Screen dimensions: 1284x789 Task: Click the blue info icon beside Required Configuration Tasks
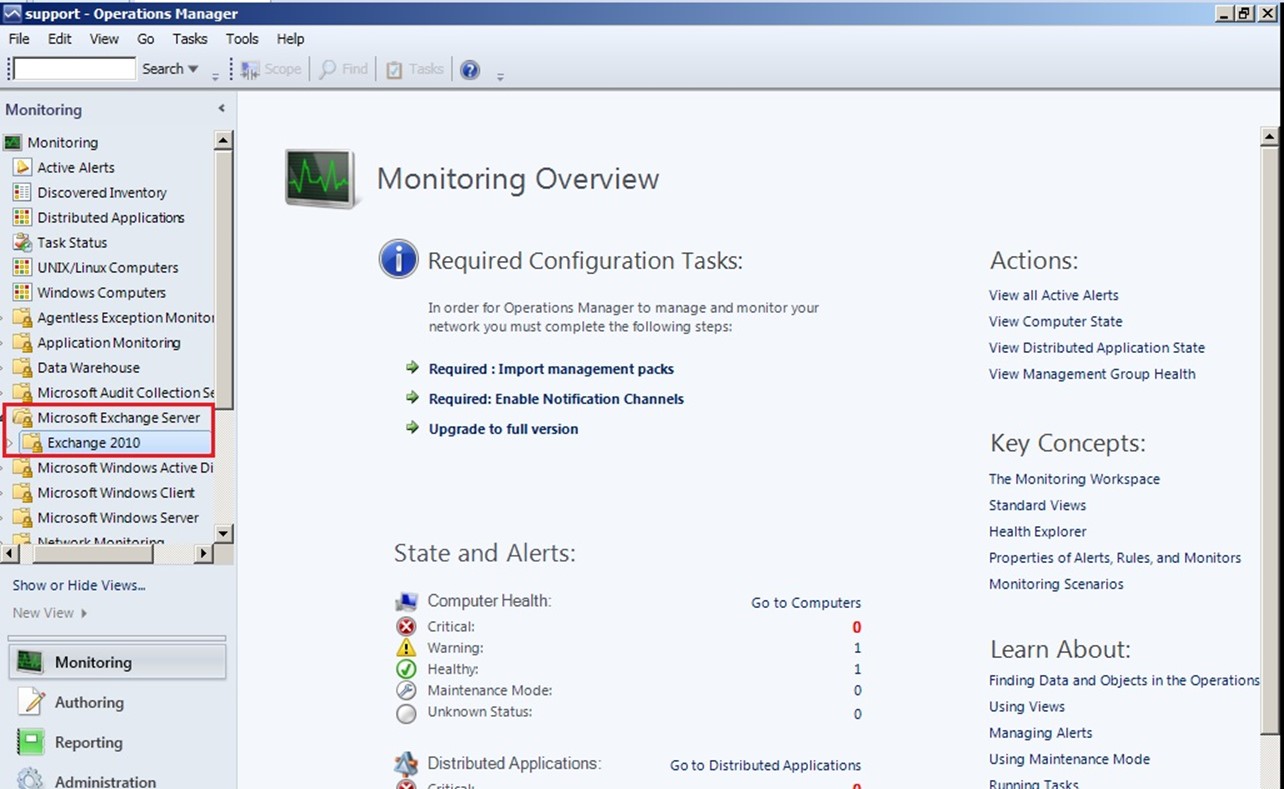(x=398, y=259)
